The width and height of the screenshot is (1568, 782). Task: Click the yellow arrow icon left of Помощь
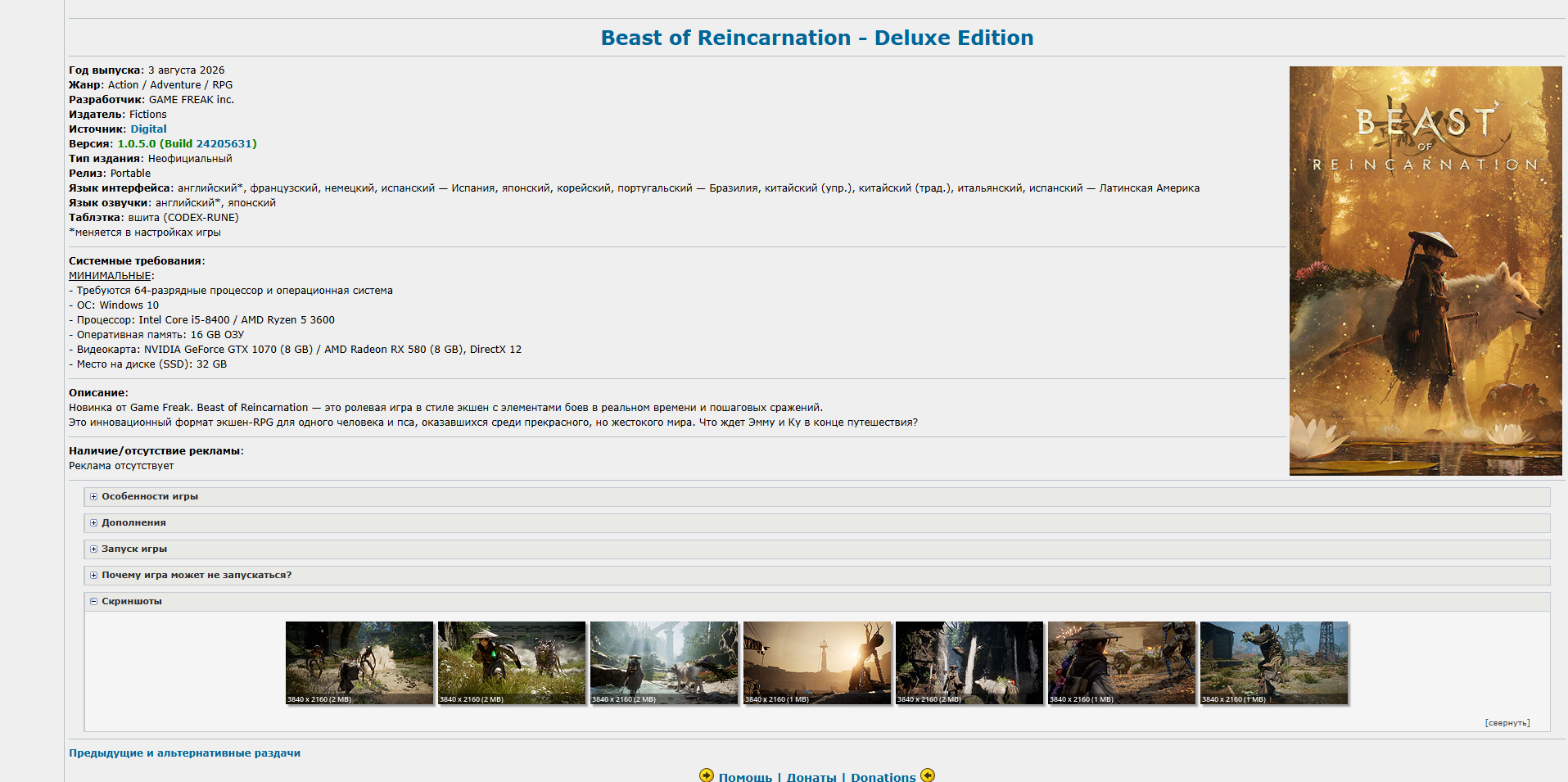pos(707,775)
